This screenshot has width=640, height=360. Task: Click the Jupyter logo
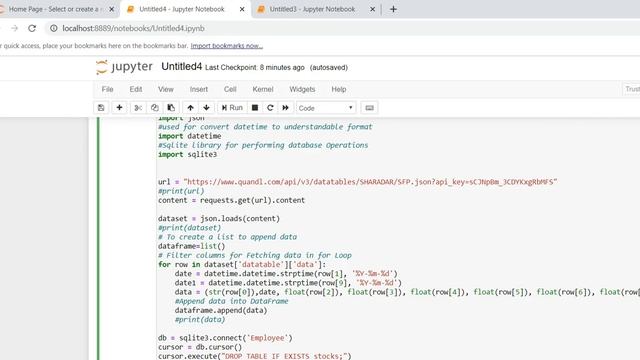click(x=124, y=67)
